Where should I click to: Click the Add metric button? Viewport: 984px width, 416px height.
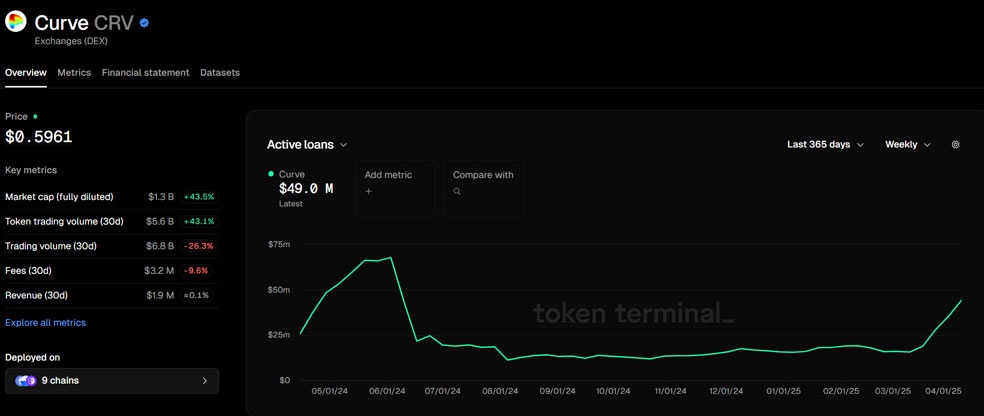[395, 188]
